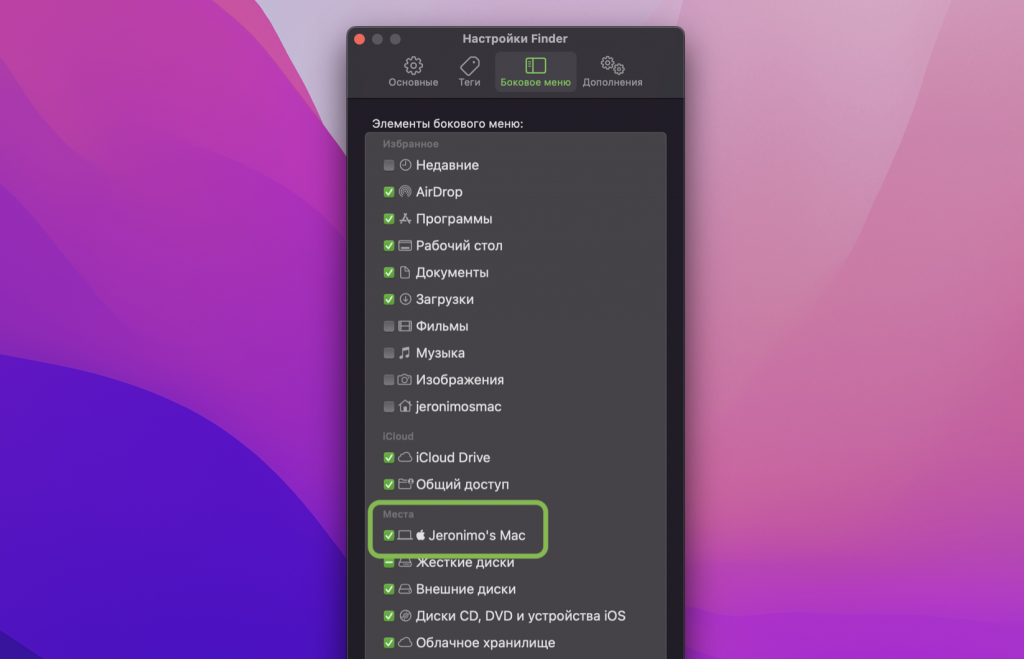
Task: Click the Документы page icon
Action: click(405, 272)
